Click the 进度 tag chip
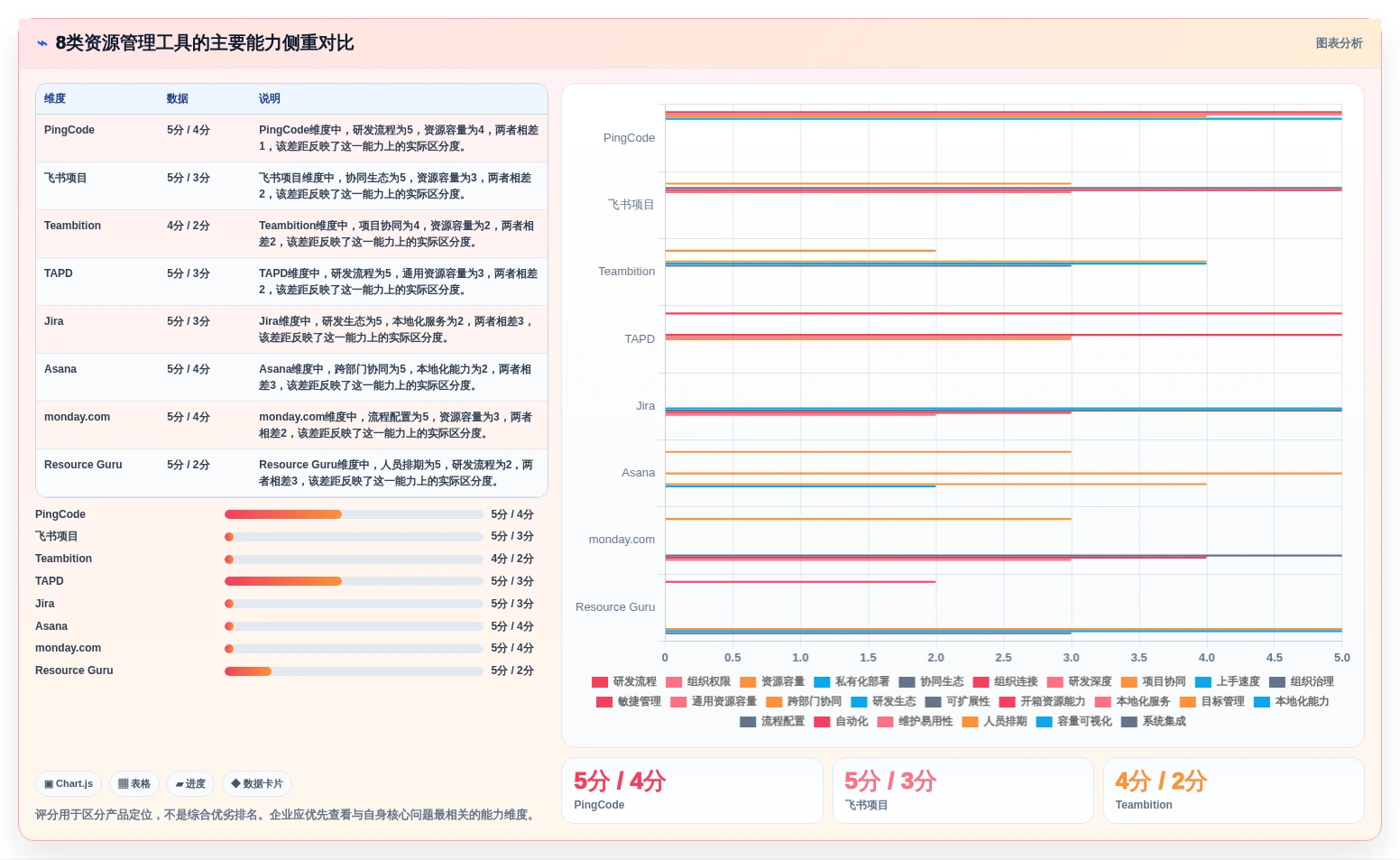The image size is (1400, 860). click(x=190, y=783)
